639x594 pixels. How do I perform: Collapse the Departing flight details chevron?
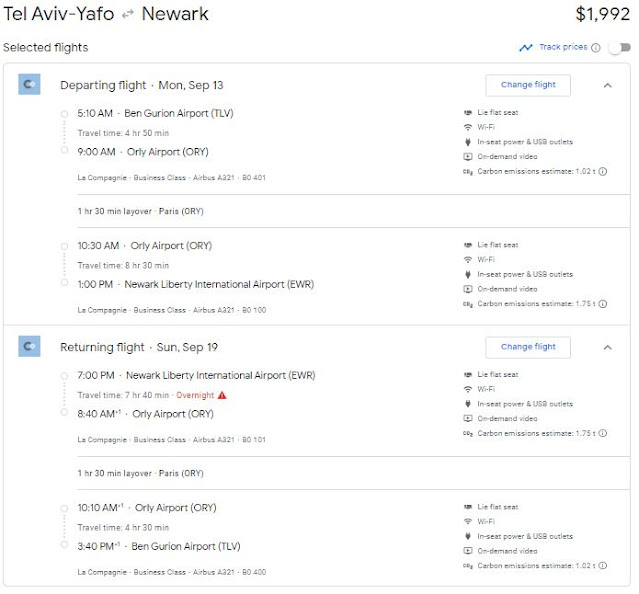tap(607, 85)
